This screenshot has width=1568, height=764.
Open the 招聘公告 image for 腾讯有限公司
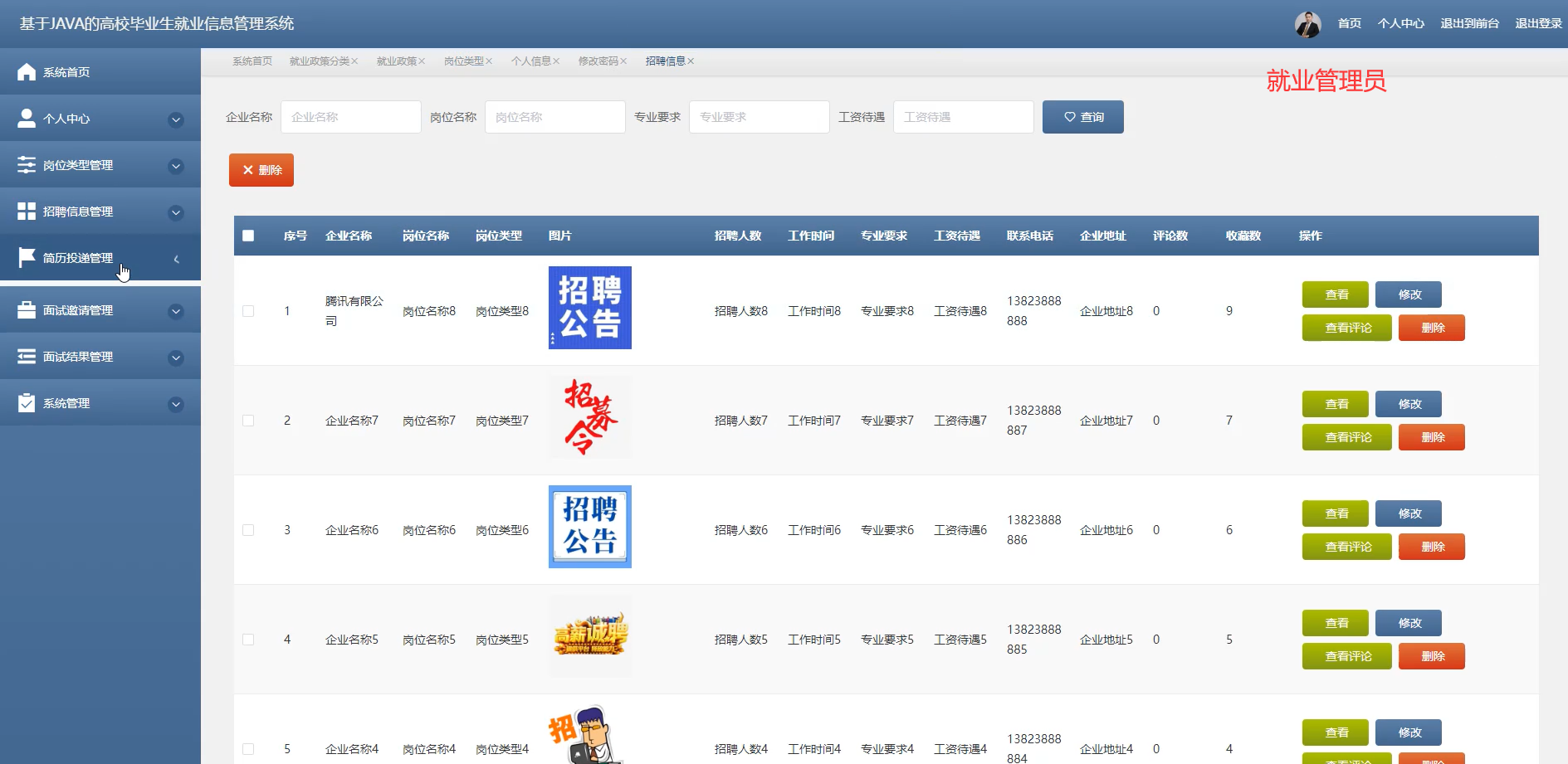590,308
